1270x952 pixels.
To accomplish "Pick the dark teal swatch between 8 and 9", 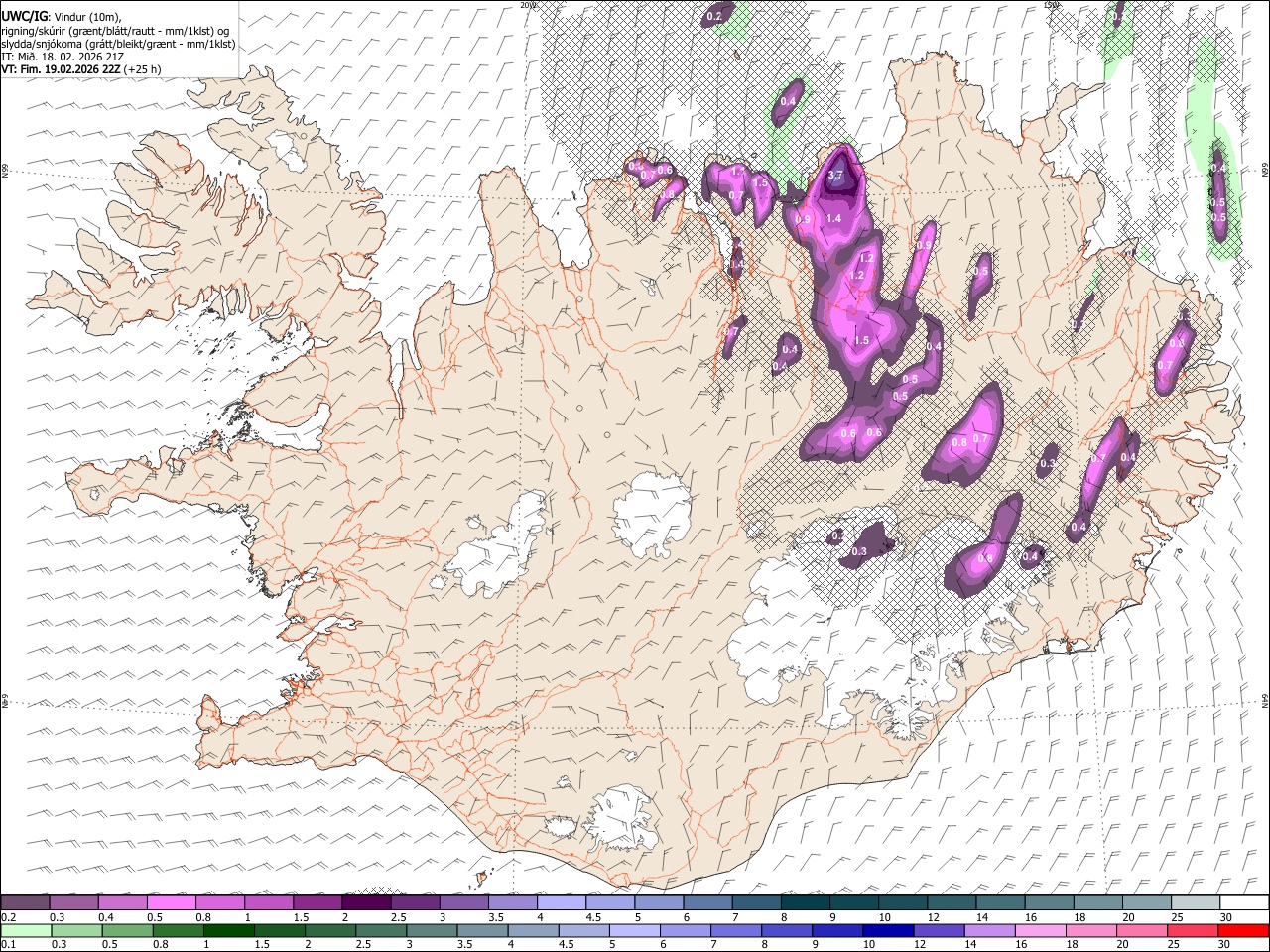I will 805,902.
